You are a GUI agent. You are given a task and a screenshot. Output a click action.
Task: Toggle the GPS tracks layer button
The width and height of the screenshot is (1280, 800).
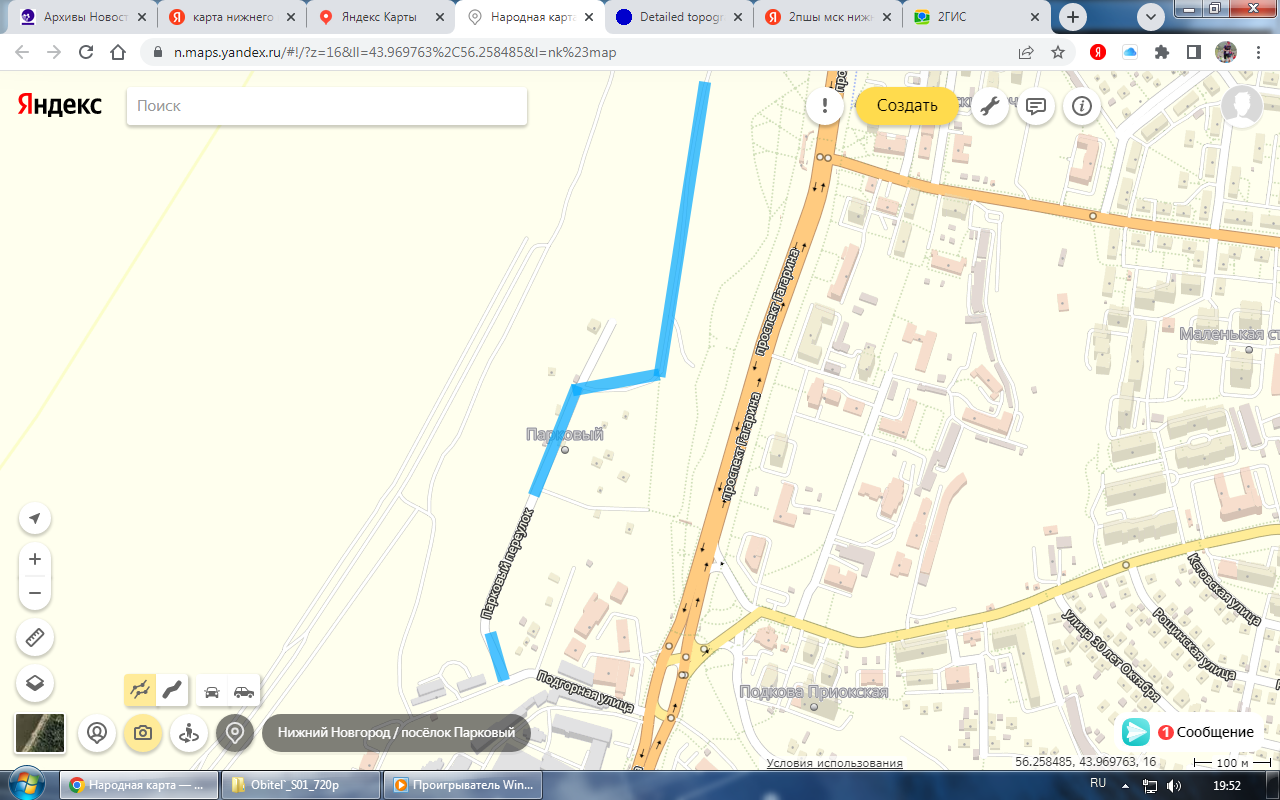tap(140, 689)
